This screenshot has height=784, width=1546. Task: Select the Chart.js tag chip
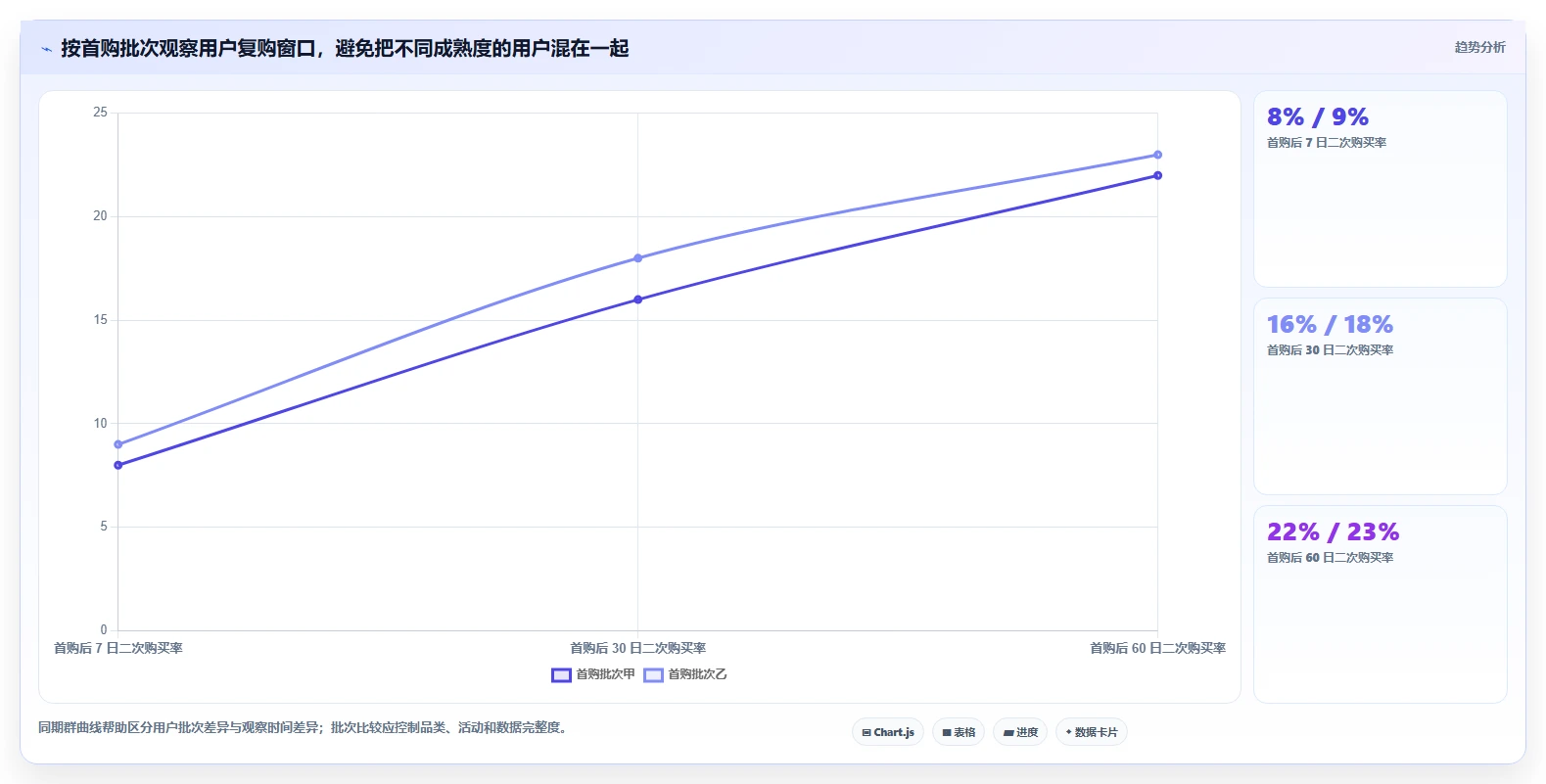tap(888, 732)
